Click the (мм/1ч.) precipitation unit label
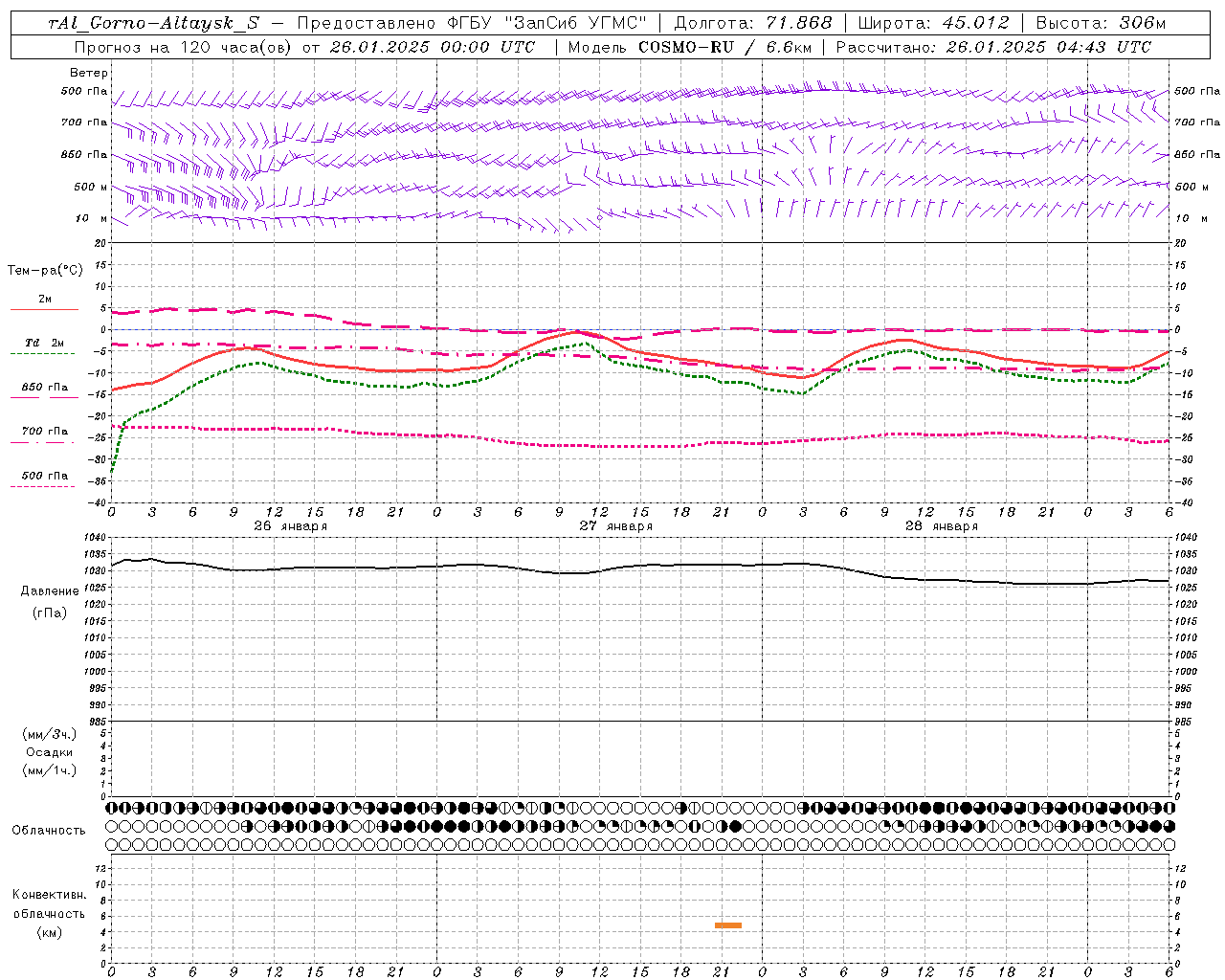The image size is (1225, 980). [x=50, y=770]
